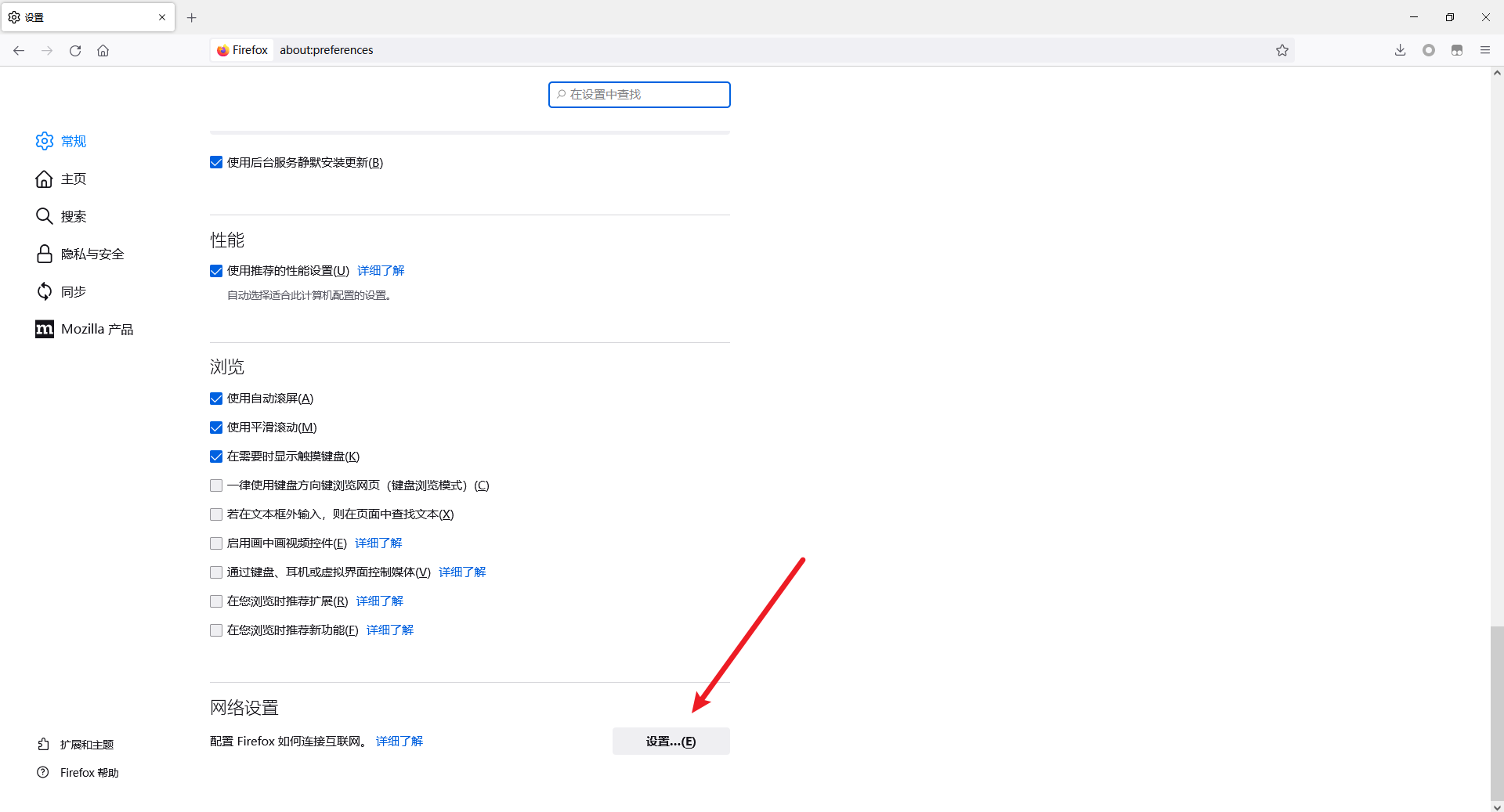Image resolution: width=1504 pixels, height=812 pixels.
Task: Uncheck 使用自动滚屏 option
Action: [216, 399]
